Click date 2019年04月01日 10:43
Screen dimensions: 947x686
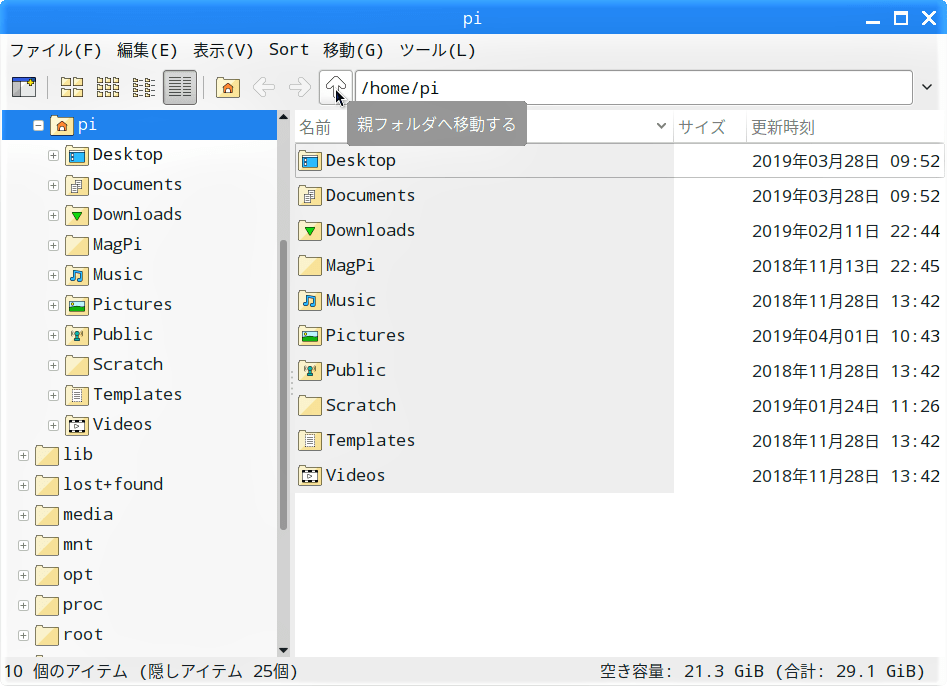pos(846,336)
